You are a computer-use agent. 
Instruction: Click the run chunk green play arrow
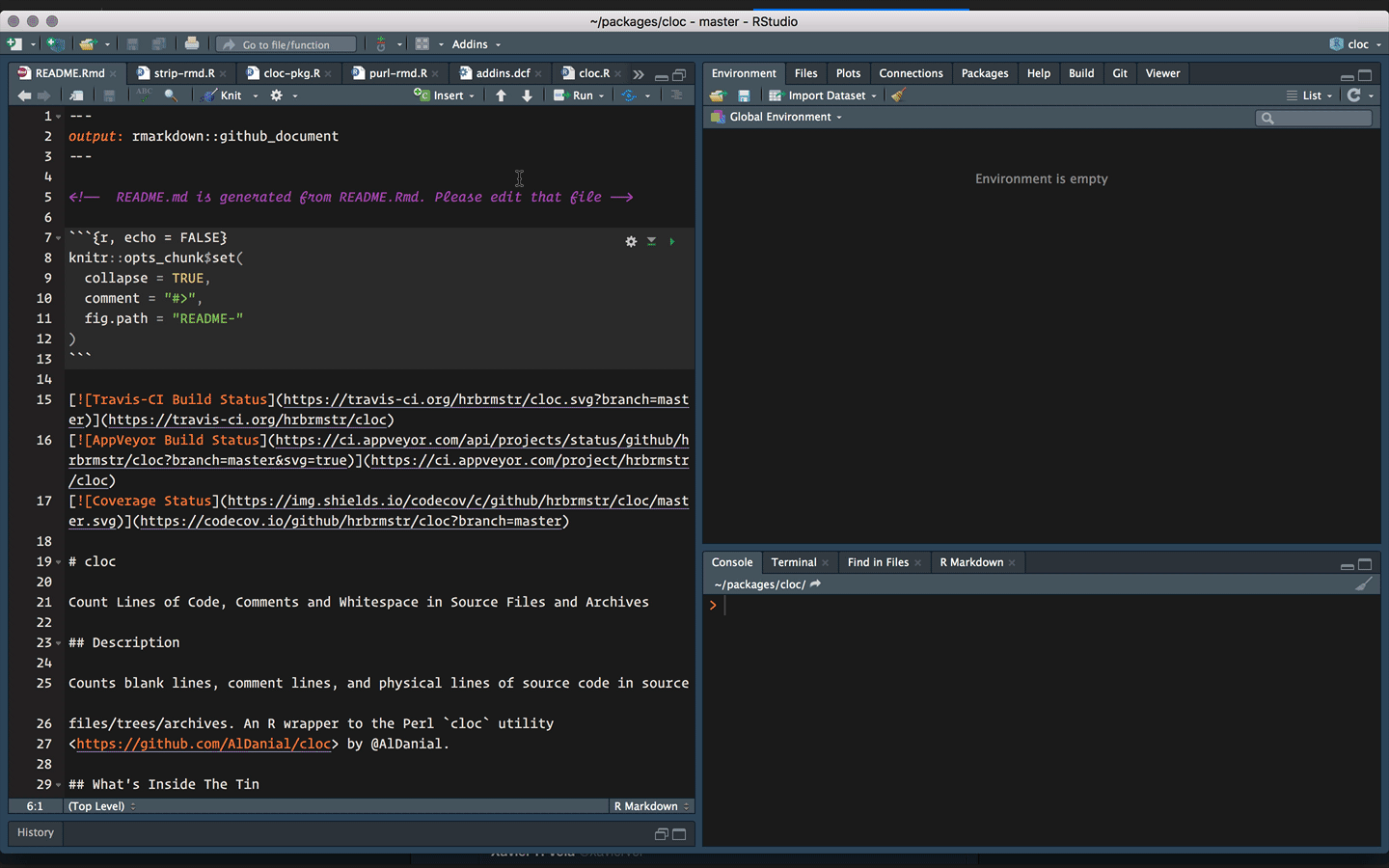(672, 241)
